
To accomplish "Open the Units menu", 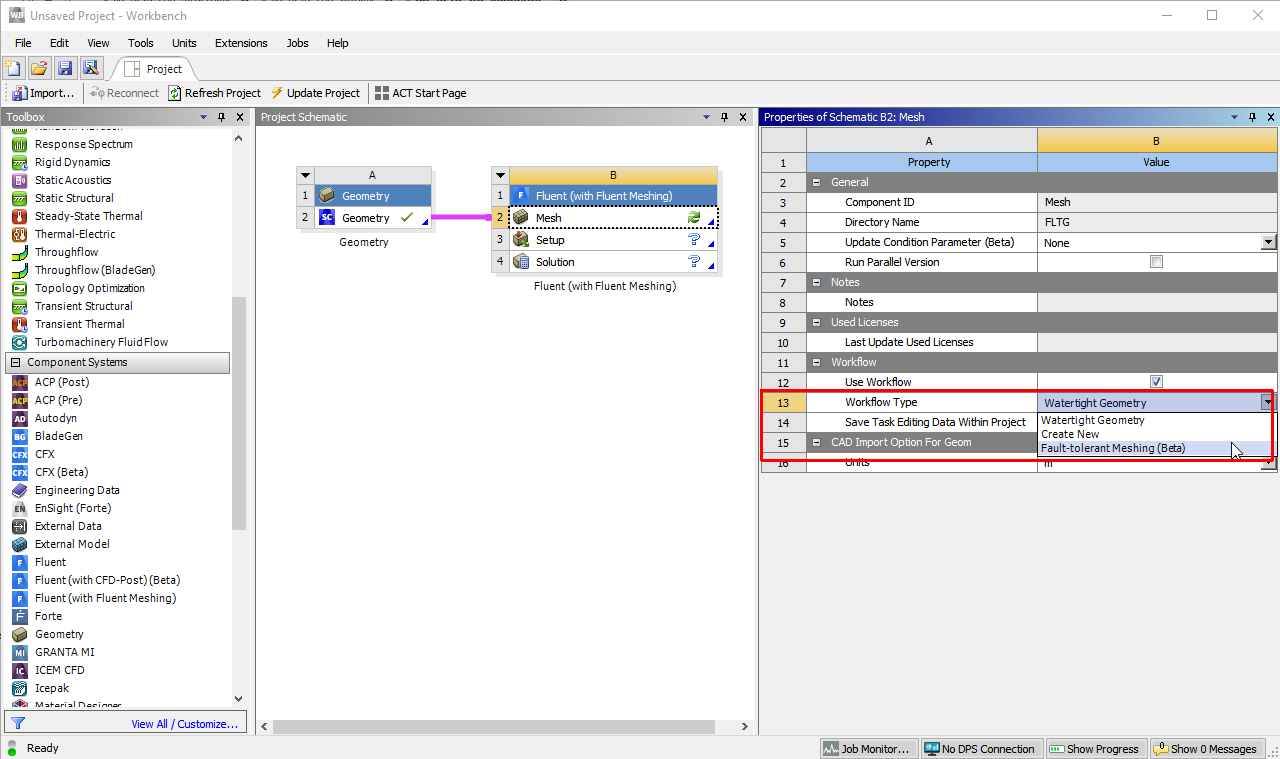I will 184,43.
